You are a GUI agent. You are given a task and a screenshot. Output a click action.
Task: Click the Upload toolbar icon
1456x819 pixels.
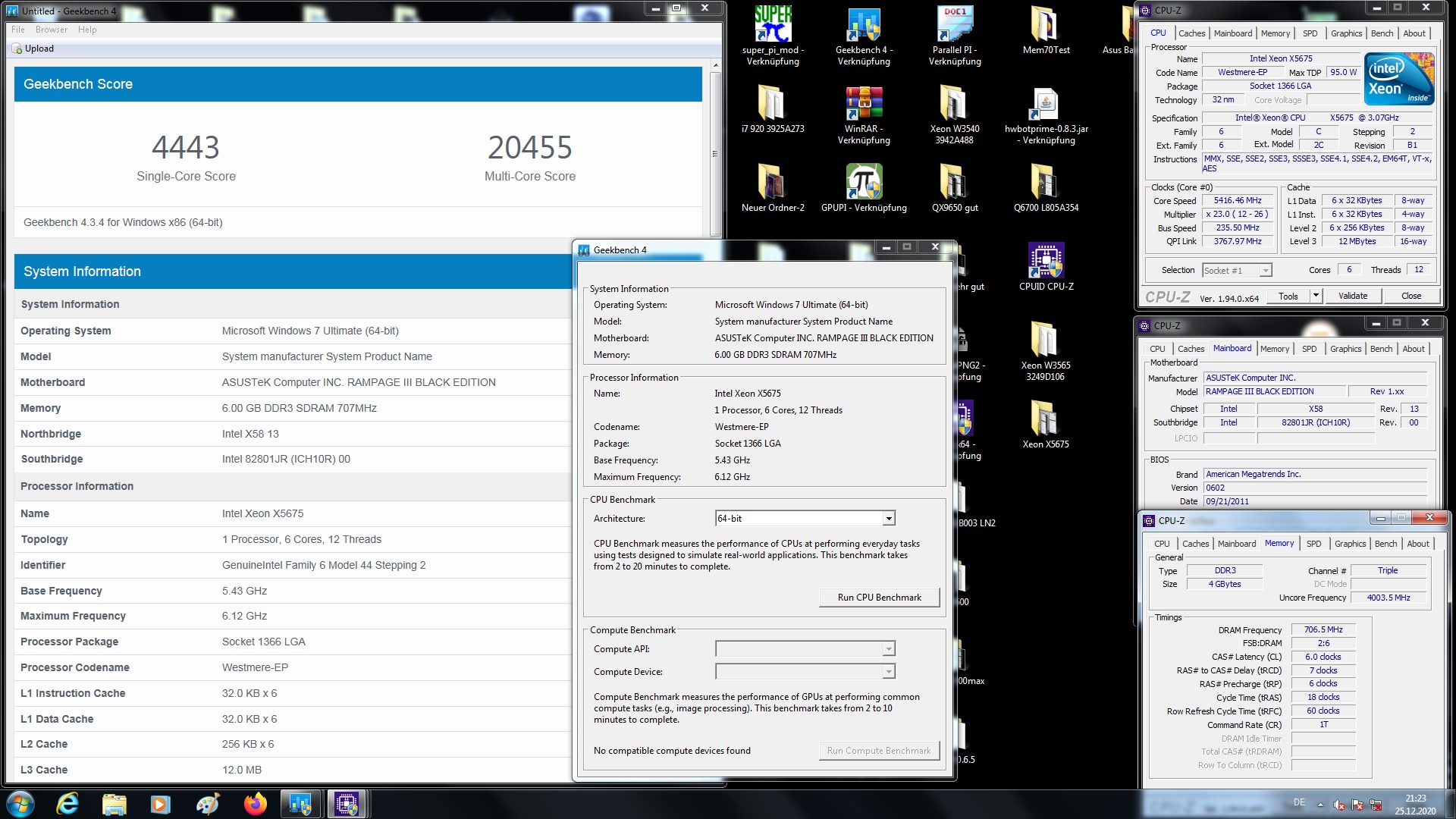(17, 49)
